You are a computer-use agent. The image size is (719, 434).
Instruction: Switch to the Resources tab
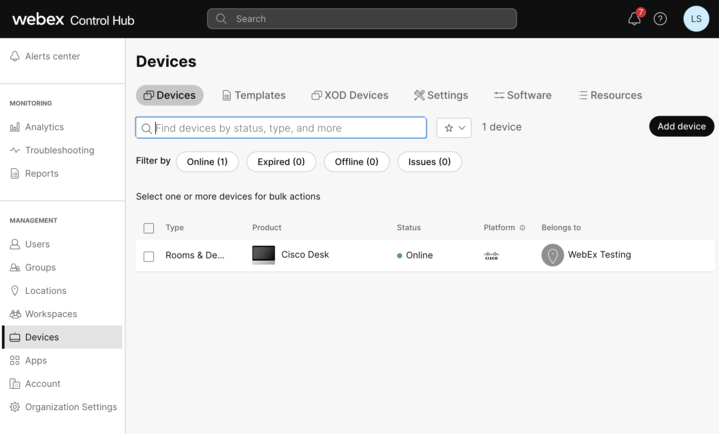pyautogui.click(x=610, y=95)
